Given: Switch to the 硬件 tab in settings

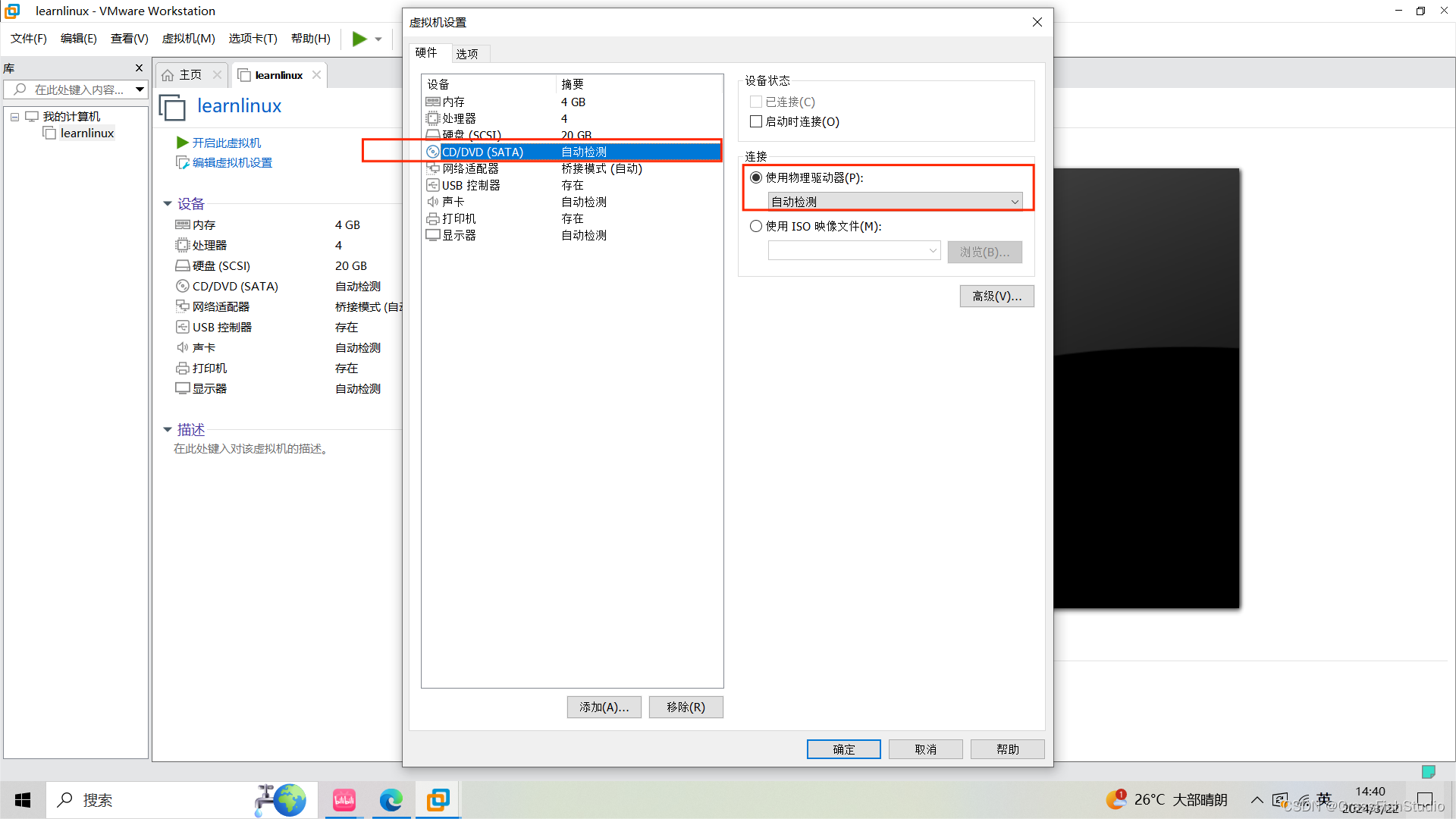Looking at the screenshot, I should (426, 52).
